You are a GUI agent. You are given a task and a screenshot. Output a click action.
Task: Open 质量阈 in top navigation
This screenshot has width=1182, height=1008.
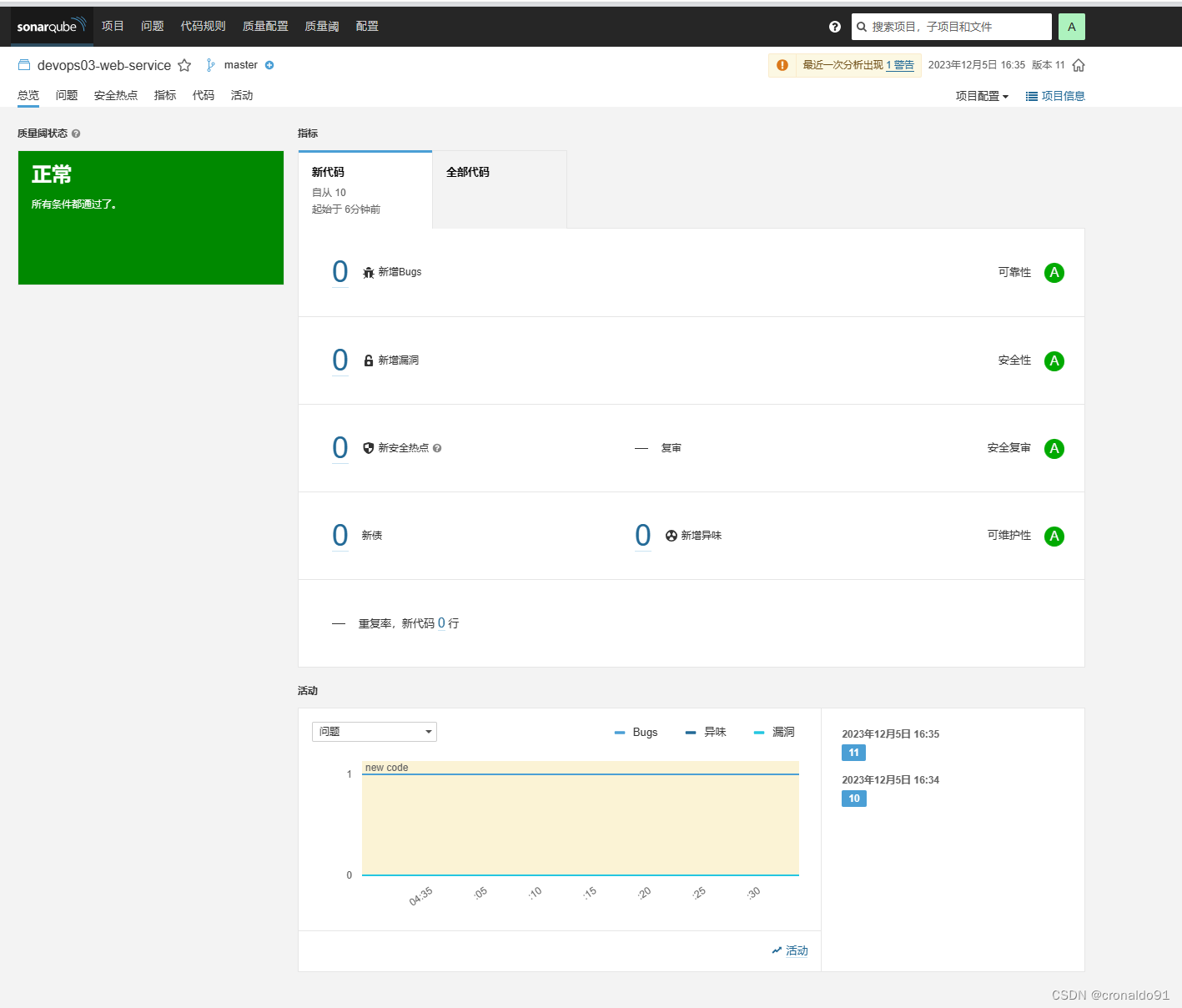(322, 26)
